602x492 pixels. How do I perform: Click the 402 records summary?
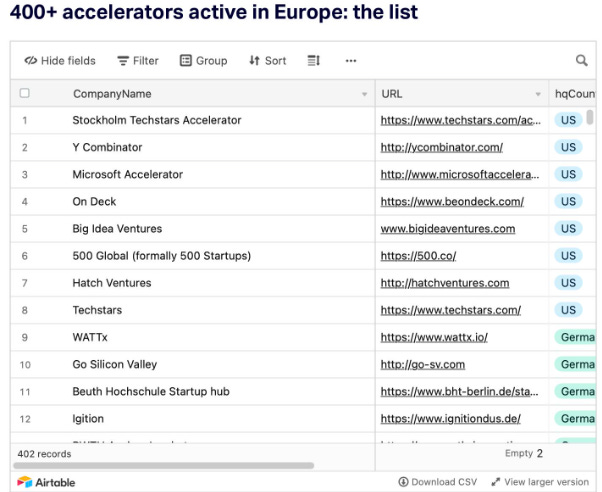(44, 454)
